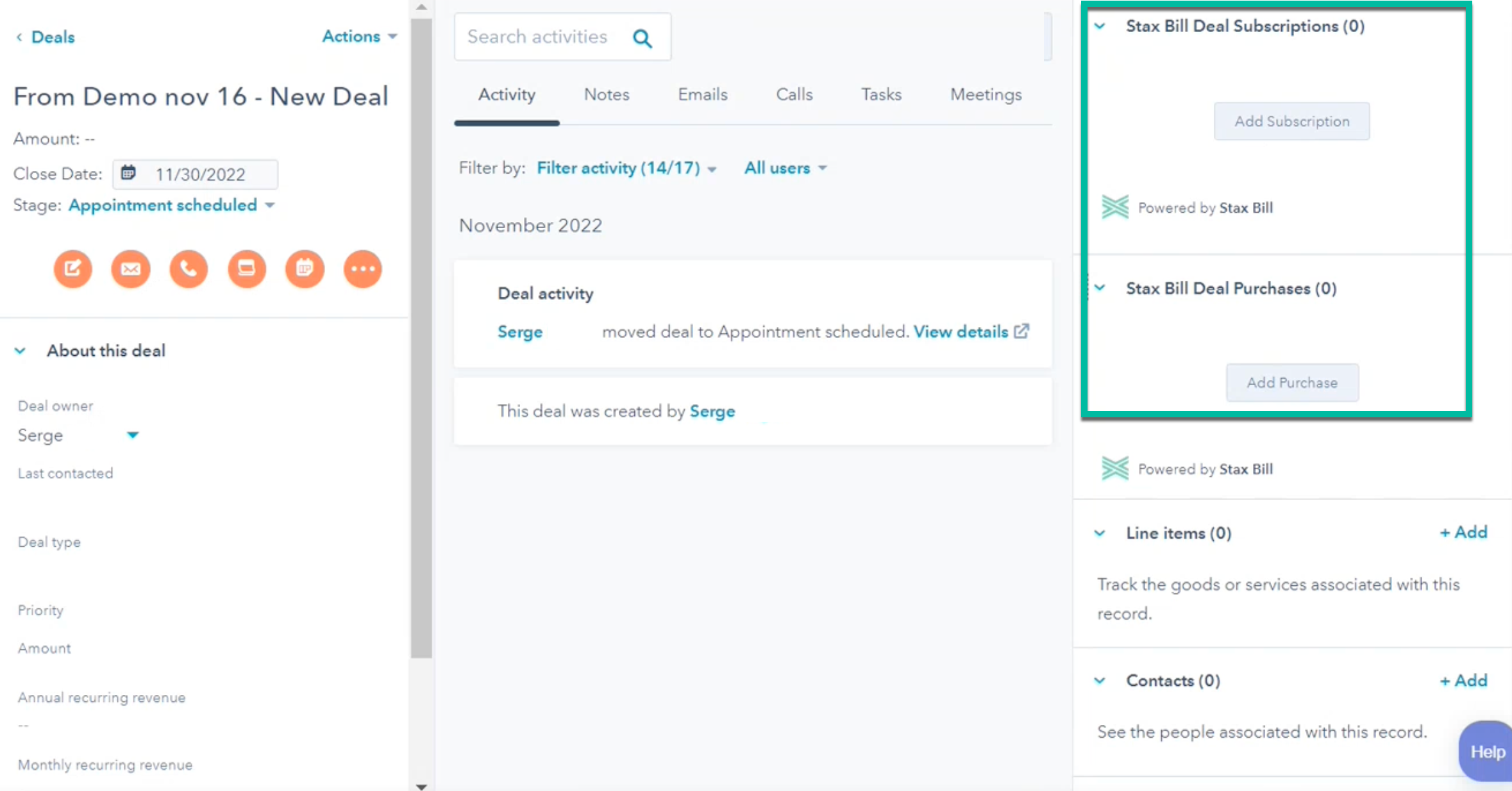1512x791 pixels.
Task: Click the create task orange icon
Action: pos(305,269)
